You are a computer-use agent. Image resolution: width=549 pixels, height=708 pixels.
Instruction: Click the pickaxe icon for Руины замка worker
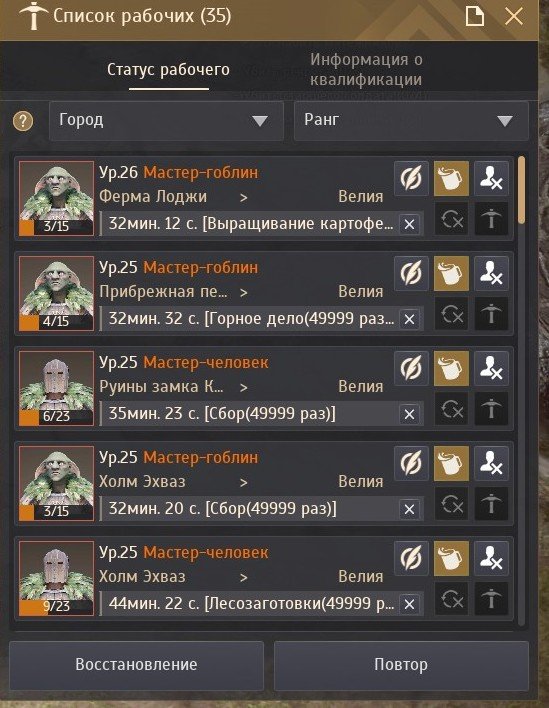[491, 409]
